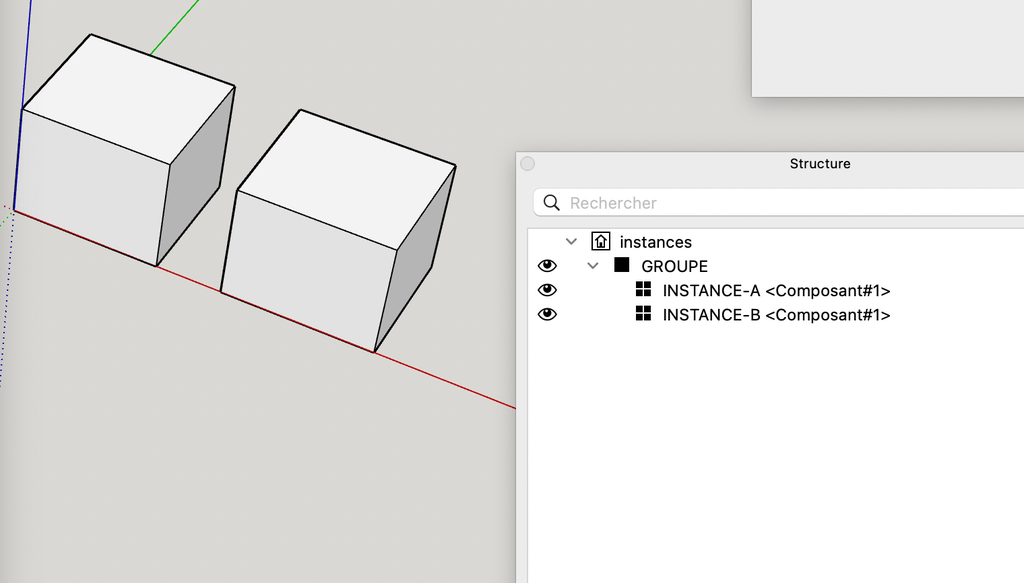Hide the GROUPE row with its eye icon
The image size is (1024, 583).
click(547, 266)
